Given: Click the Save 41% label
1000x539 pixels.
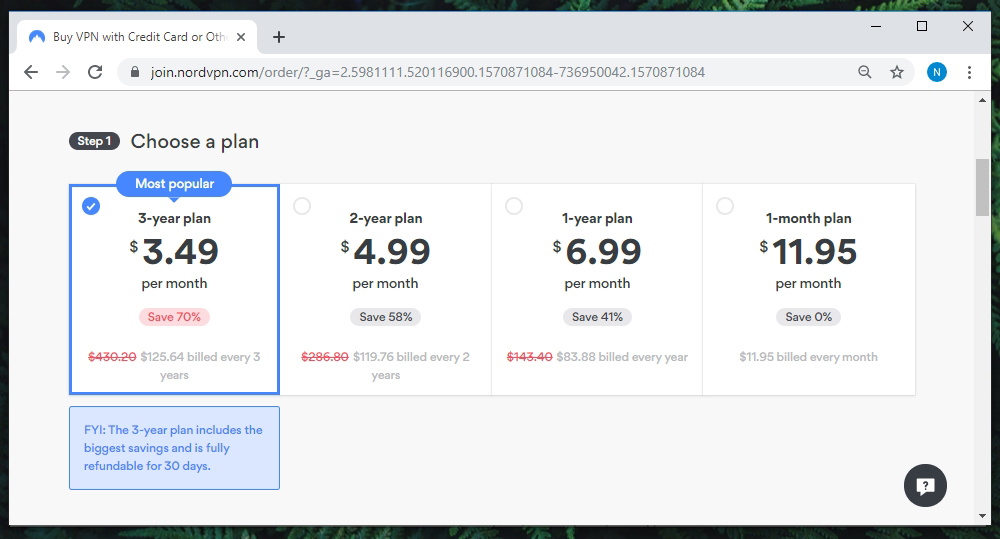Looking at the screenshot, I should (x=597, y=317).
